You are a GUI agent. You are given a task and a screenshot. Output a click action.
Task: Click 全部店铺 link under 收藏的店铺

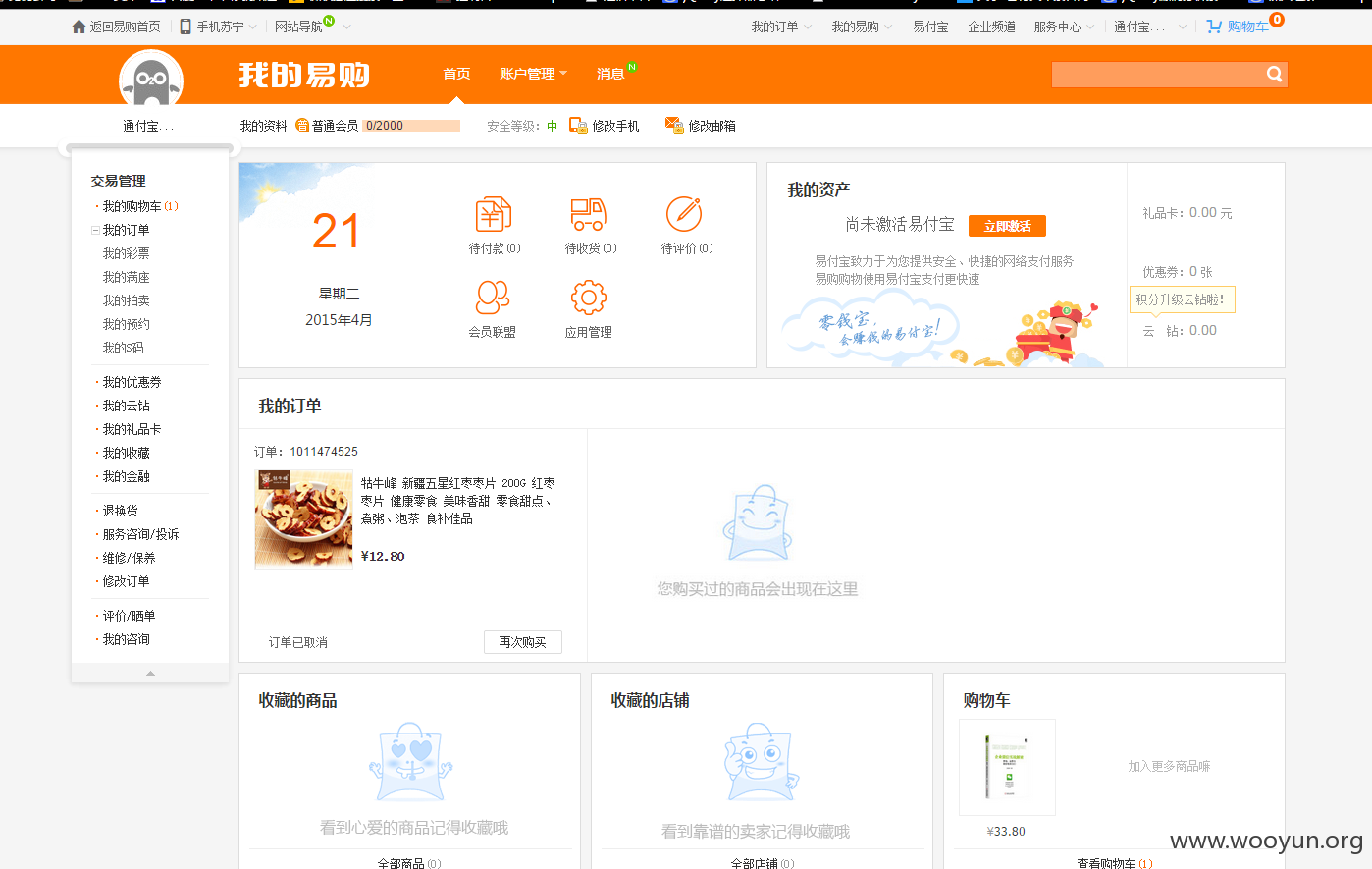755,863
